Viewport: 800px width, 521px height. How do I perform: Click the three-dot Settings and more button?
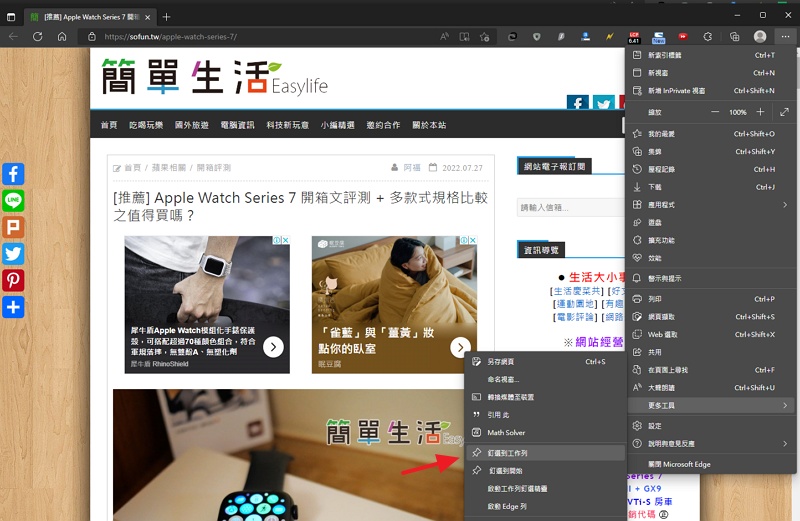[785, 37]
